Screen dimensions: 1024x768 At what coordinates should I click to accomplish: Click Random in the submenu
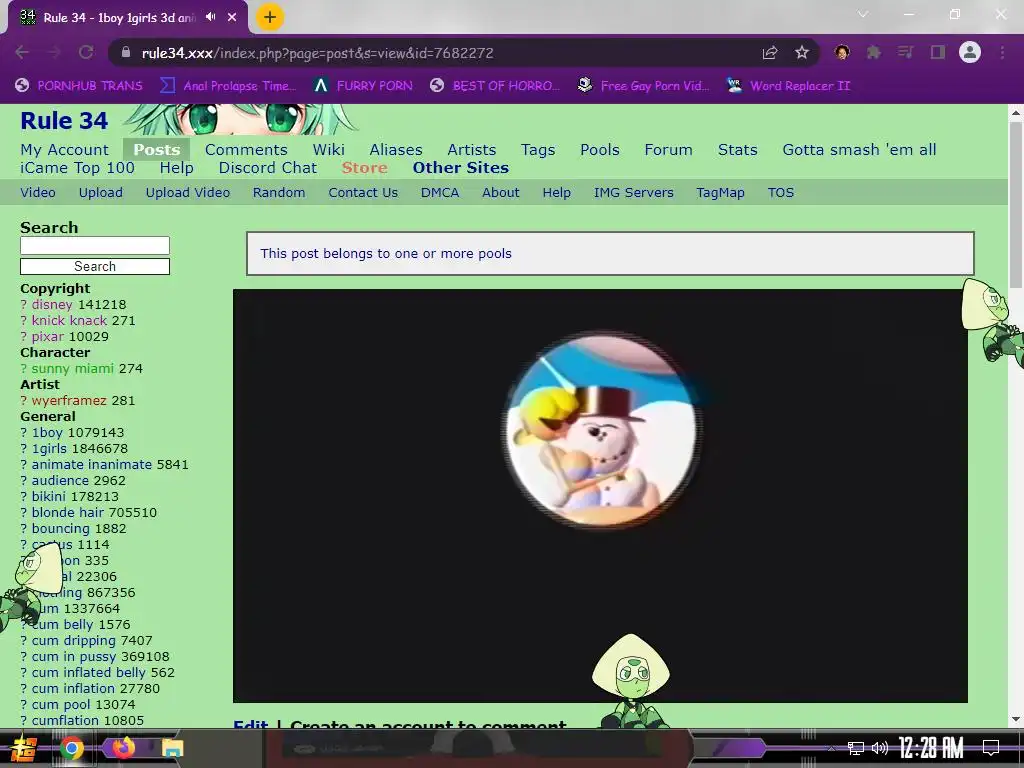point(279,193)
